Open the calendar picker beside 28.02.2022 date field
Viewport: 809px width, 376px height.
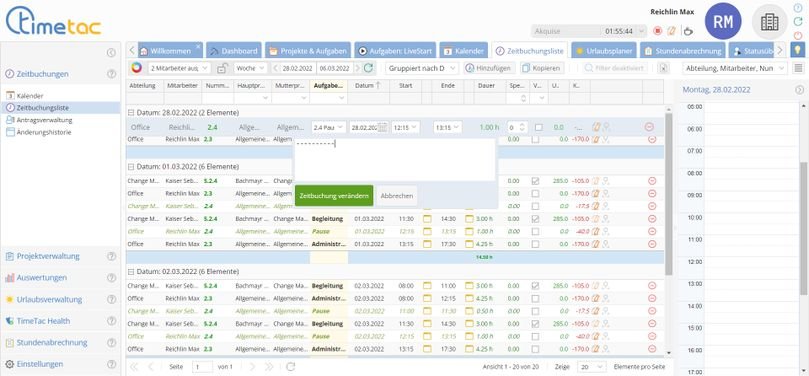[382, 127]
